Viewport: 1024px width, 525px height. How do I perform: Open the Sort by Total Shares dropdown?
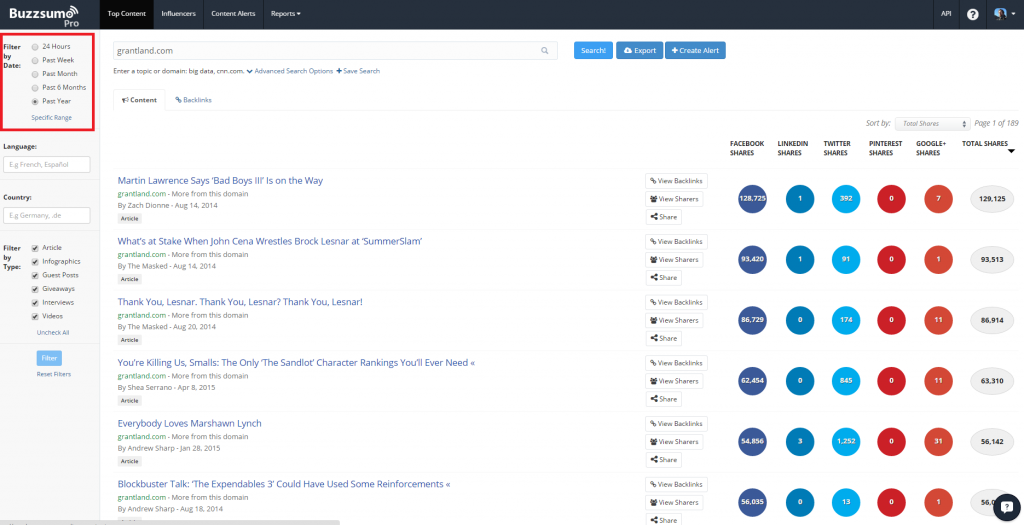[933, 123]
